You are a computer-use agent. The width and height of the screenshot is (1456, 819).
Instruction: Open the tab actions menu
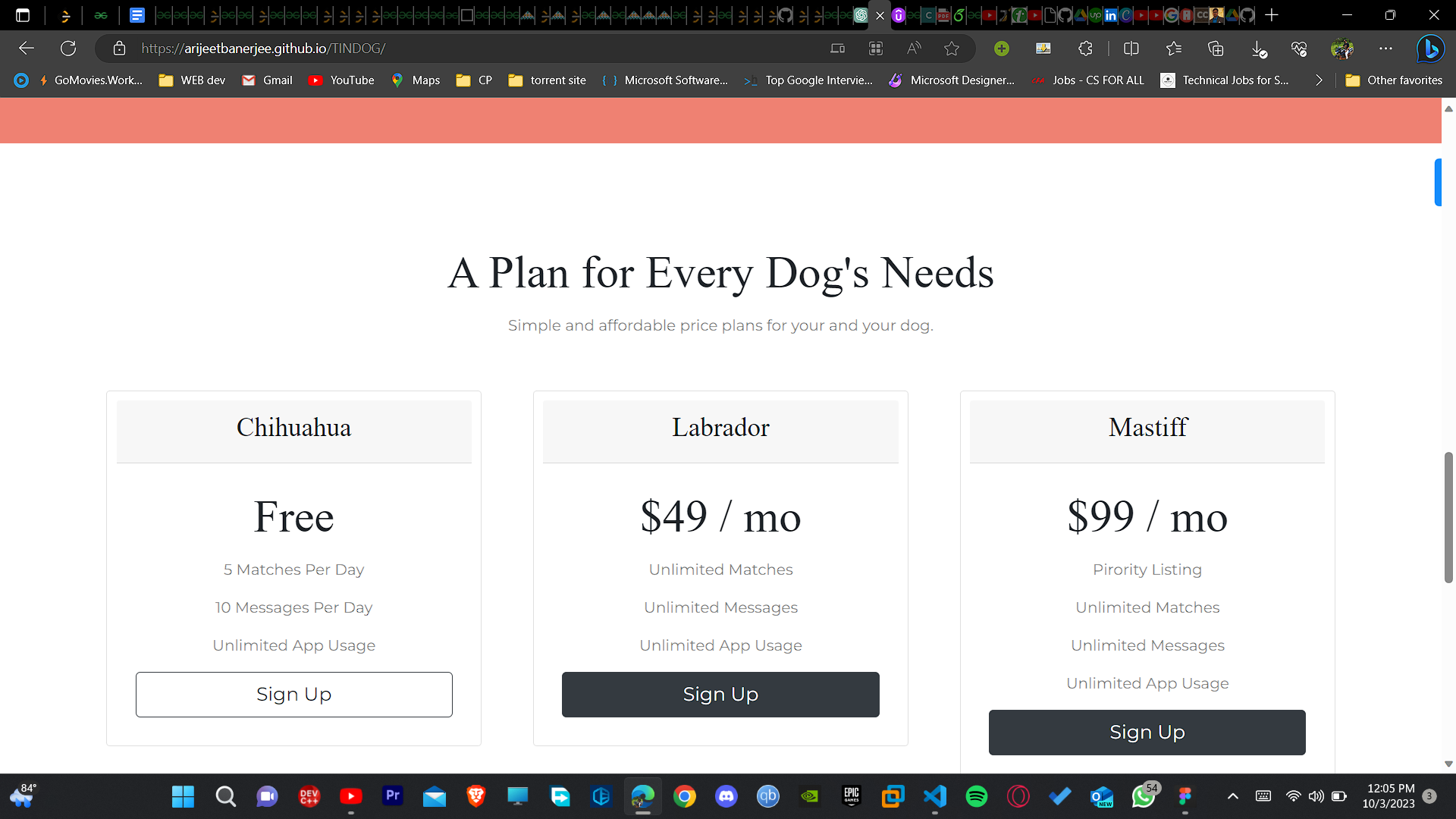click(21, 15)
